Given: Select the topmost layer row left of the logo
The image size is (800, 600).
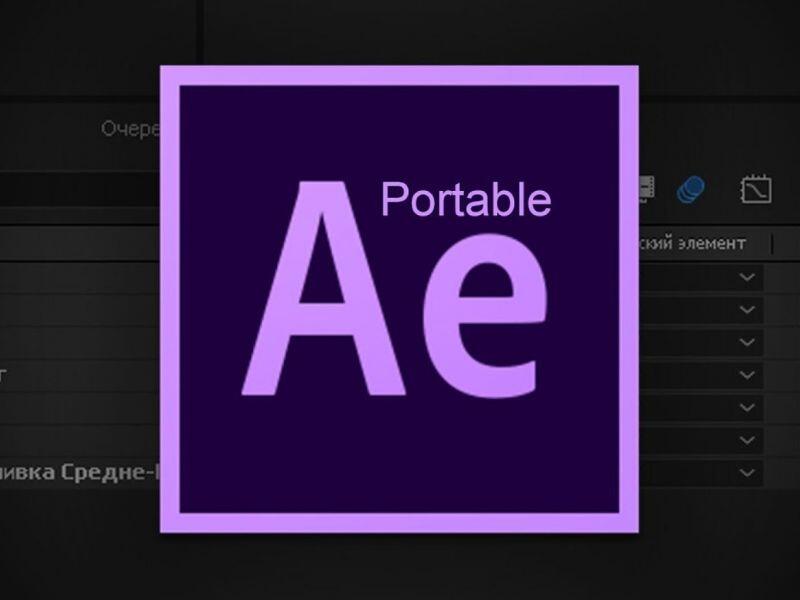Looking at the screenshot, I should 80,278.
